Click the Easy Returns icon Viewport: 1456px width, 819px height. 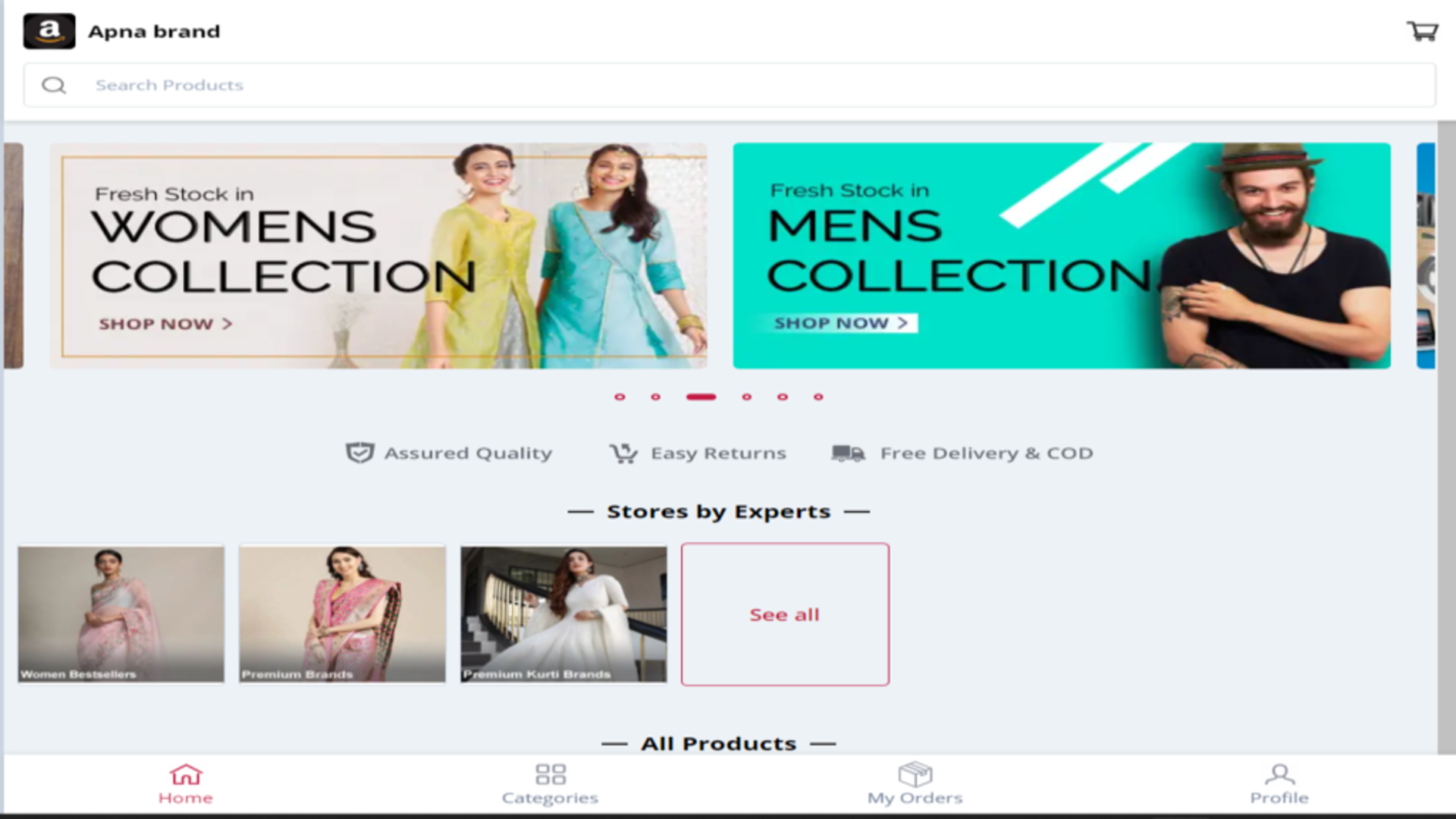[623, 452]
